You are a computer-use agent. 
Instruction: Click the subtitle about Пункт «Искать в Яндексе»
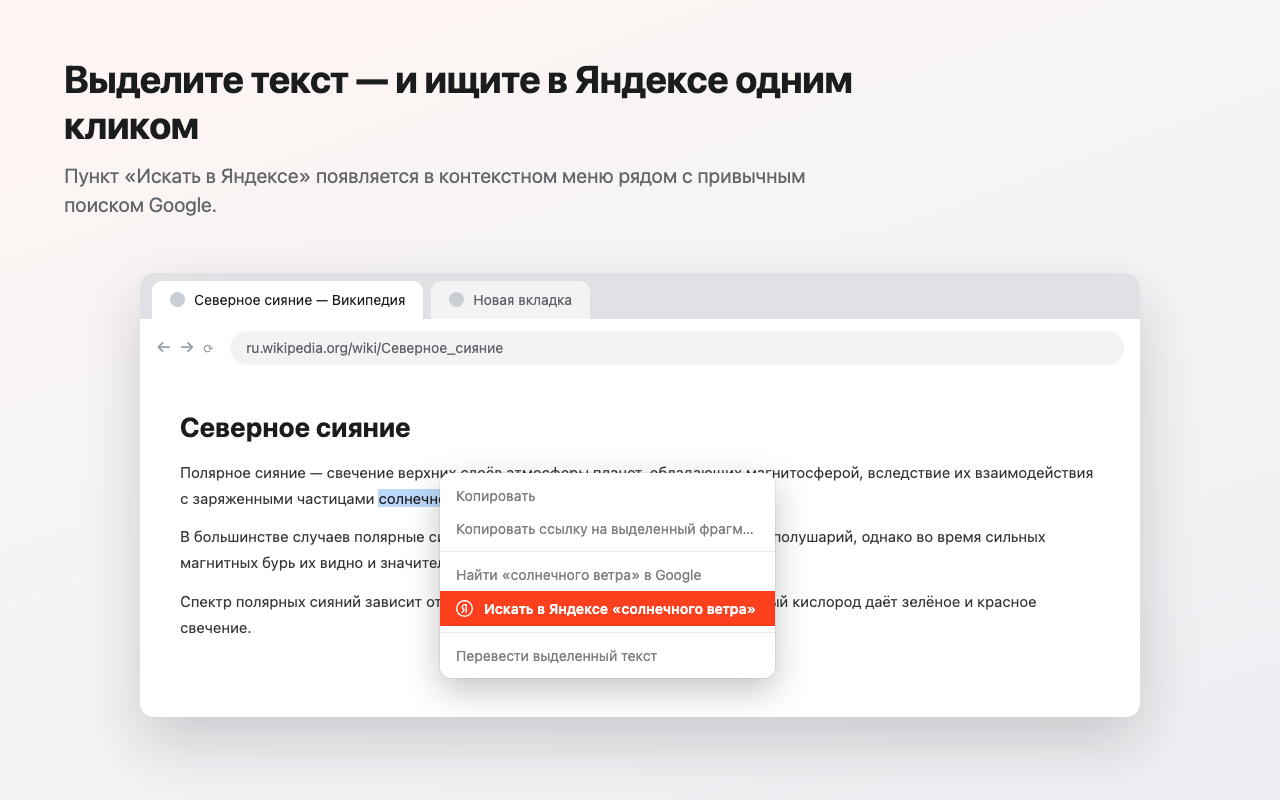(x=435, y=191)
